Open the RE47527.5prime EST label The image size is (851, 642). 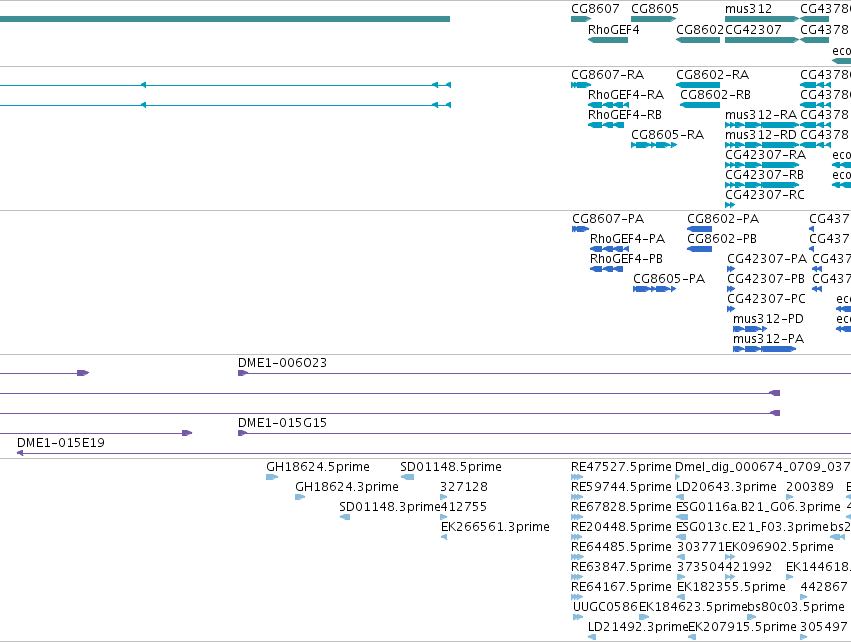(621, 467)
